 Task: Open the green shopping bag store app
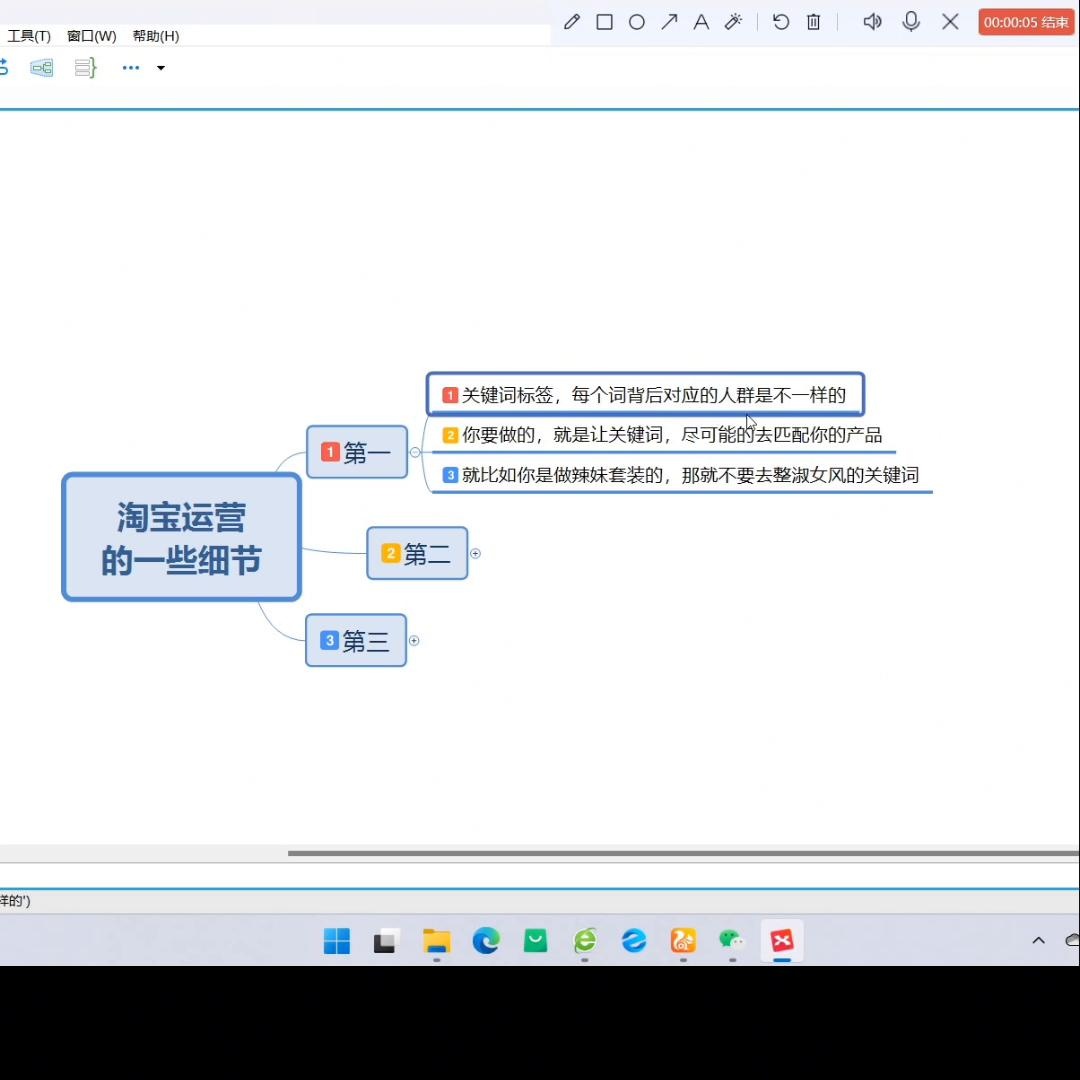tap(535, 941)
